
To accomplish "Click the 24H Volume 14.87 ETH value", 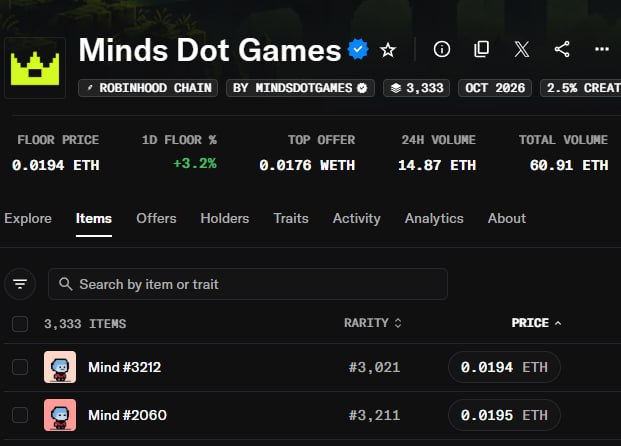I will point(437,165).
